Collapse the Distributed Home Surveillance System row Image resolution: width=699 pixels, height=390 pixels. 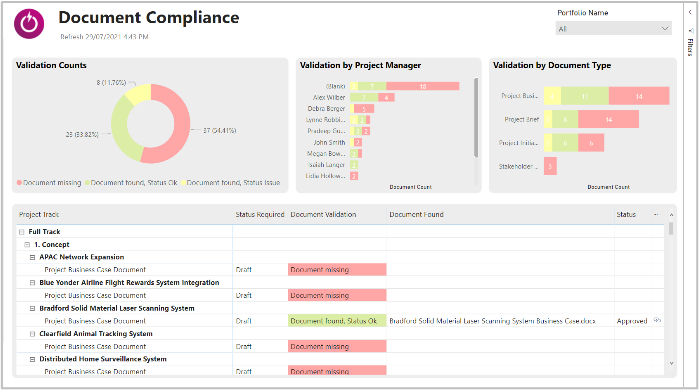[32, 359]
